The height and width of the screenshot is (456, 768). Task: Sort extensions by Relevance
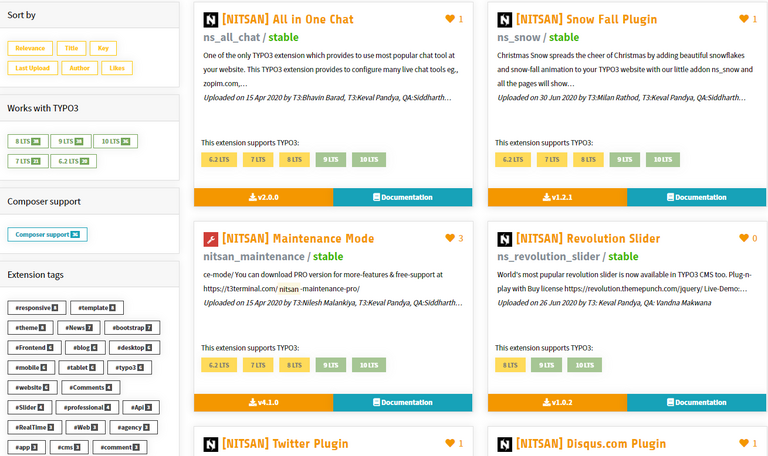click(x=30, y=48)
